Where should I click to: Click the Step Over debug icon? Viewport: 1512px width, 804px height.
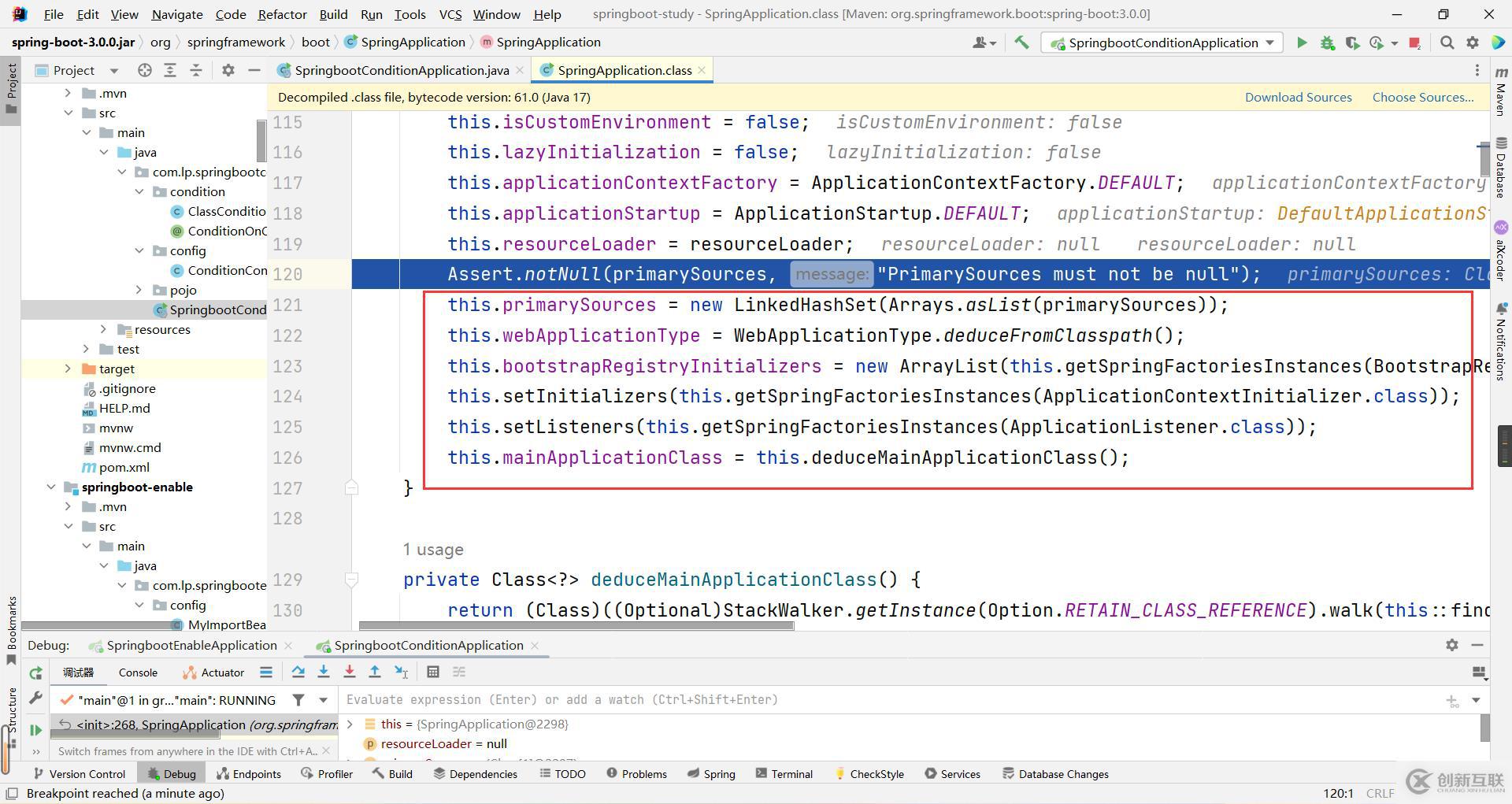298,672
